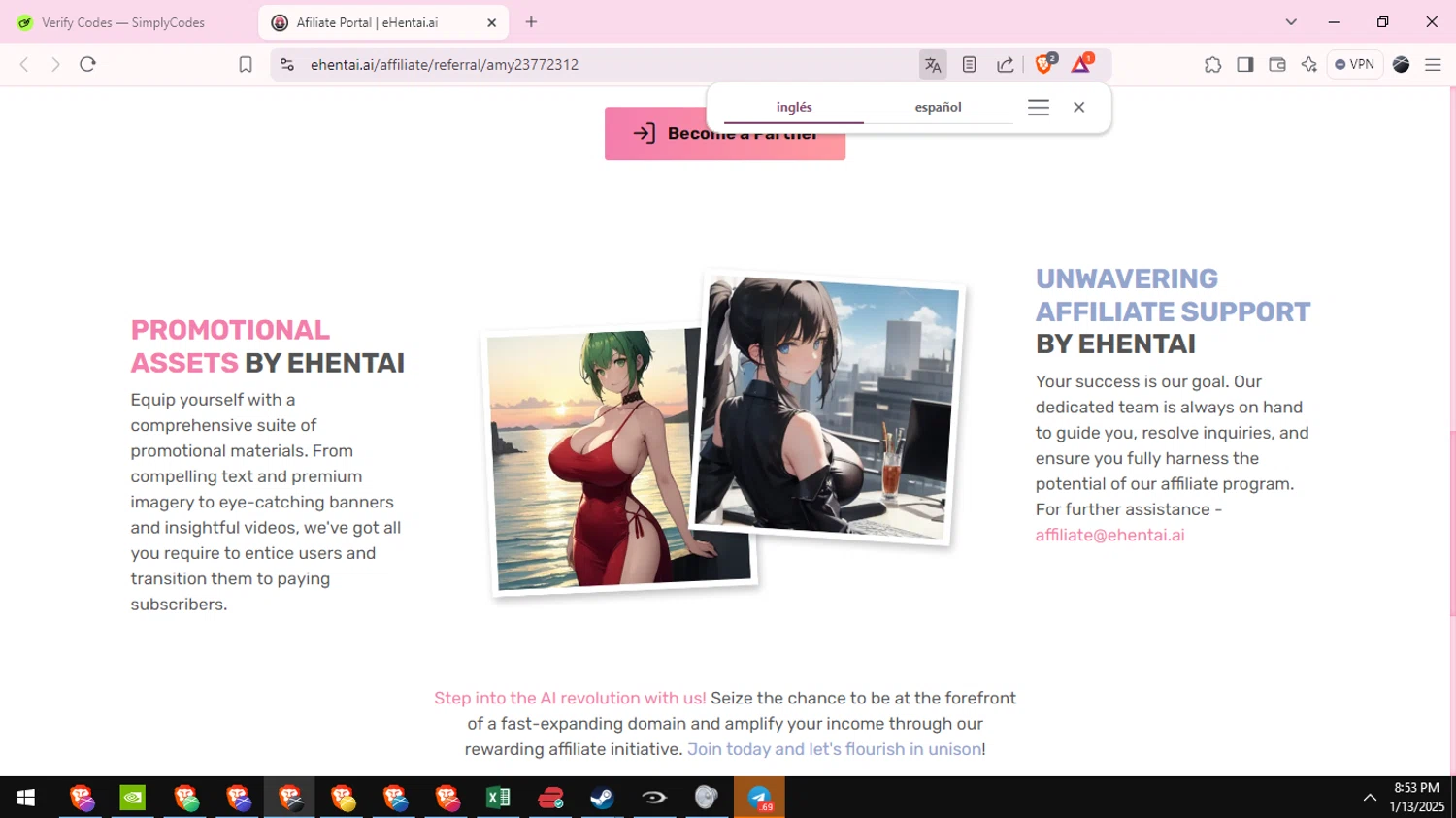Open the taskbar clock and date
The width and height of the screenshot is (1456, 818).
[x=1416, y=798]
